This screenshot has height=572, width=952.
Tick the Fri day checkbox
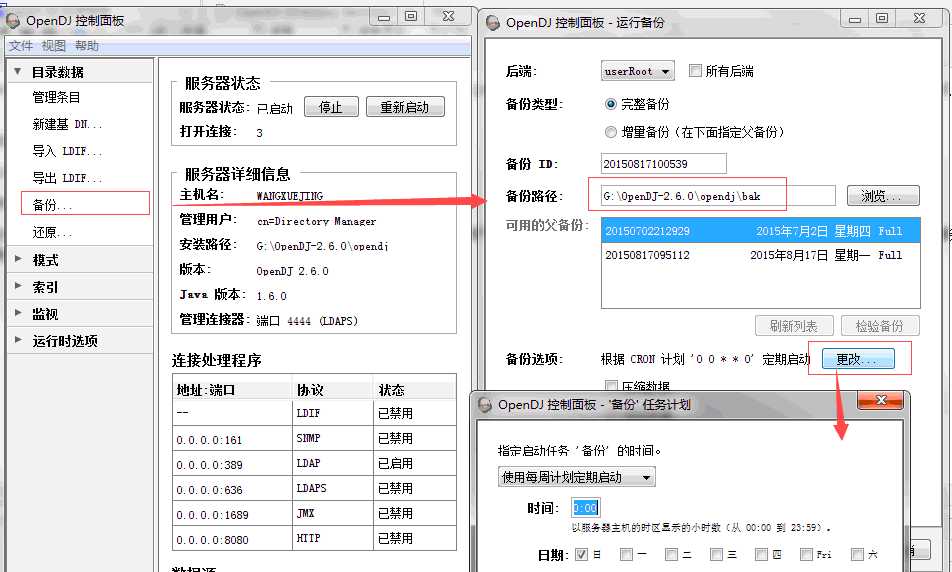806,554
